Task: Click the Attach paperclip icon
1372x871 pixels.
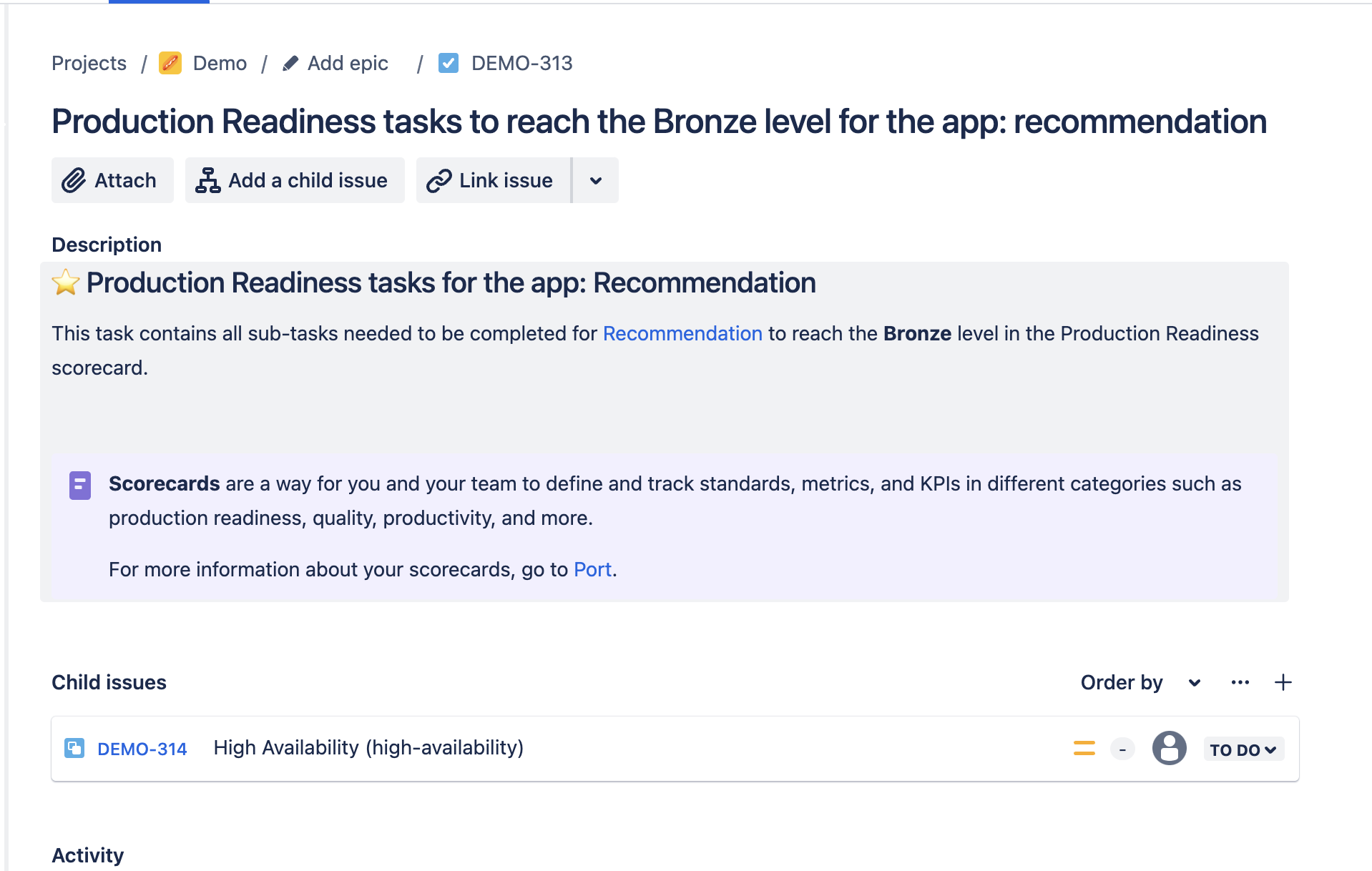Action: click(74, 180)
